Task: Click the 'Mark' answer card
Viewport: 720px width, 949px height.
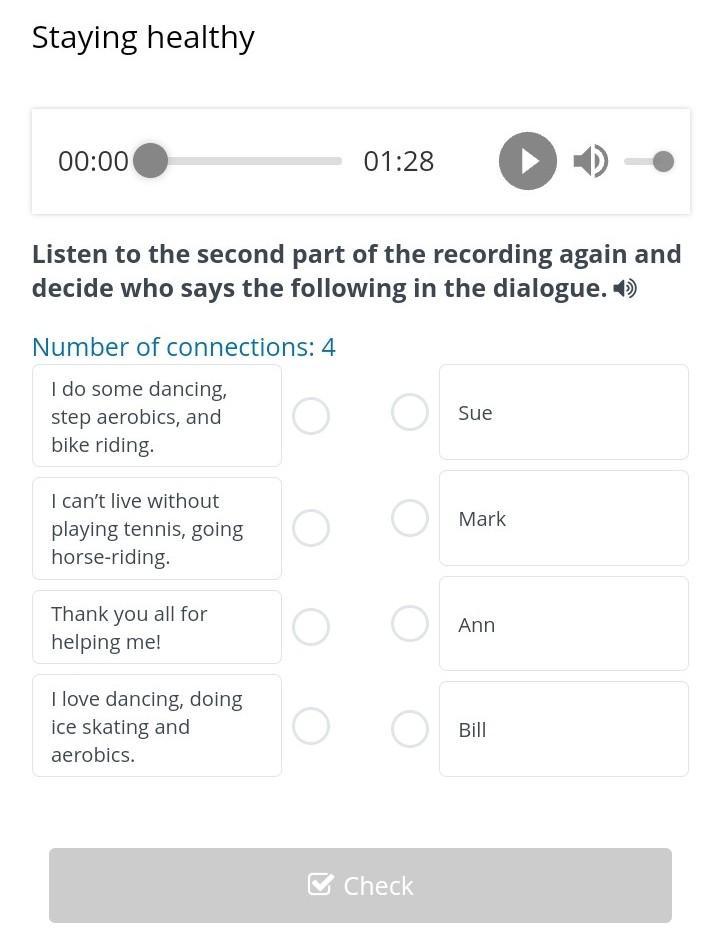Action: pos(564,518)
